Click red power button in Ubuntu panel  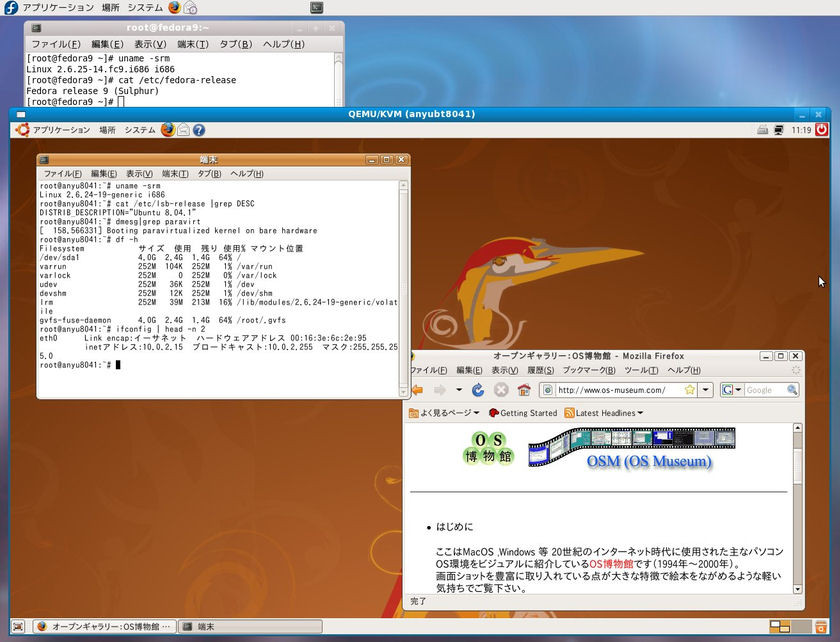821,129
